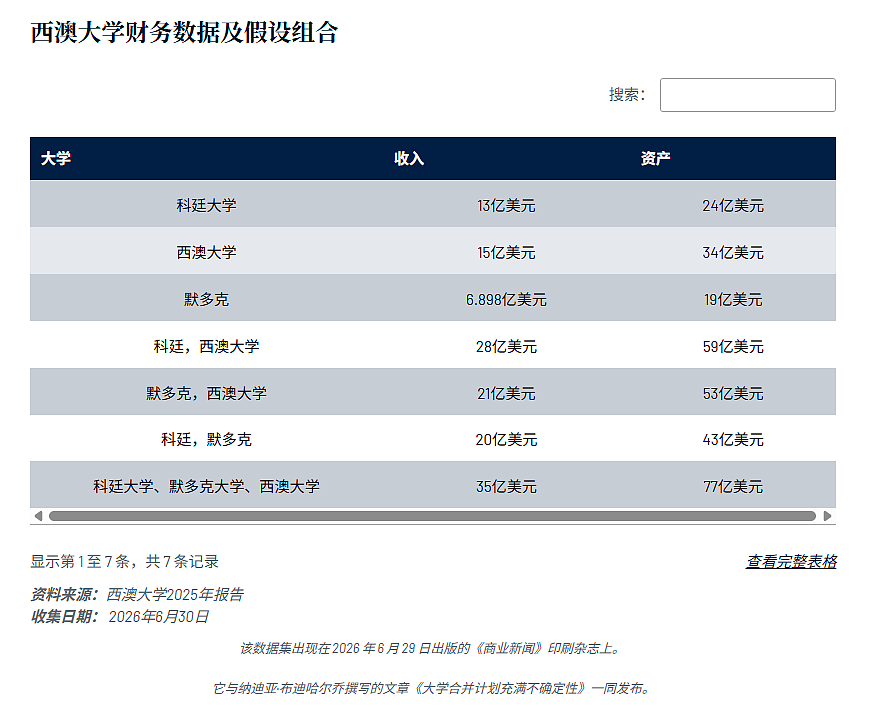Select the 西澳大学 row name cell
Screen dimensions: 879x710
[206, 252]
